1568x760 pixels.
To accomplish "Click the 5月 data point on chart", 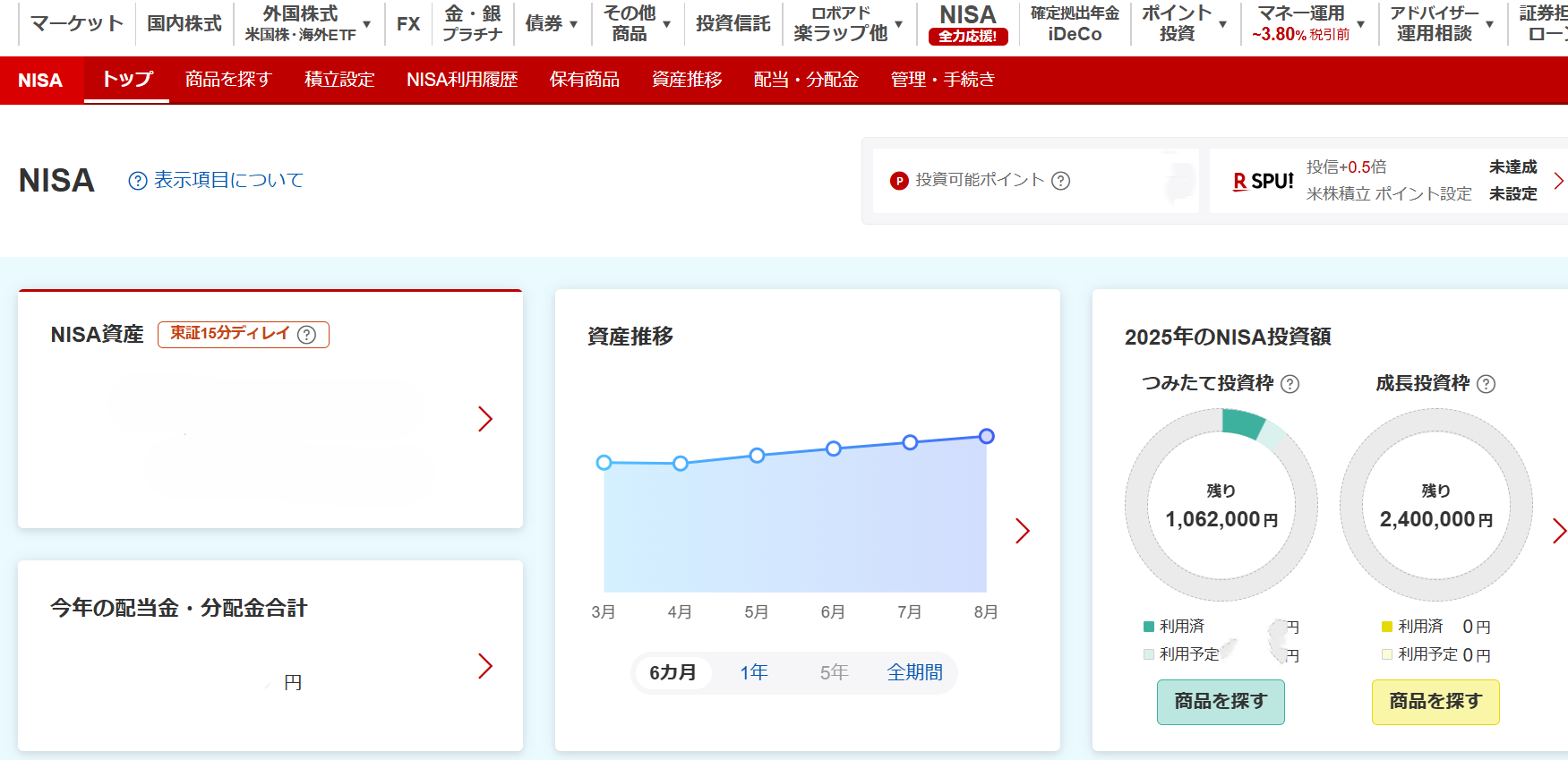I will [757, 456].
